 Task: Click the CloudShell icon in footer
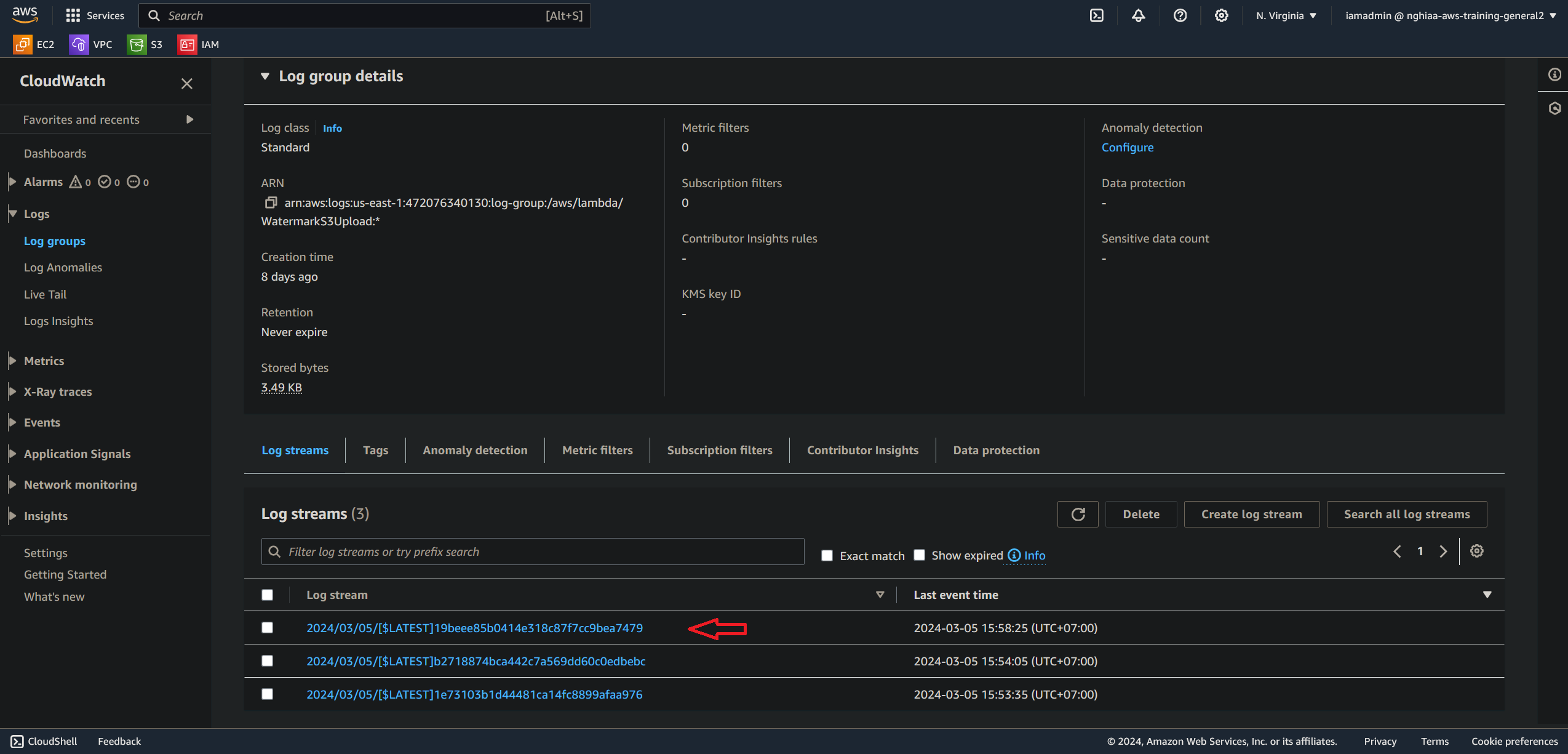point(17,741)
